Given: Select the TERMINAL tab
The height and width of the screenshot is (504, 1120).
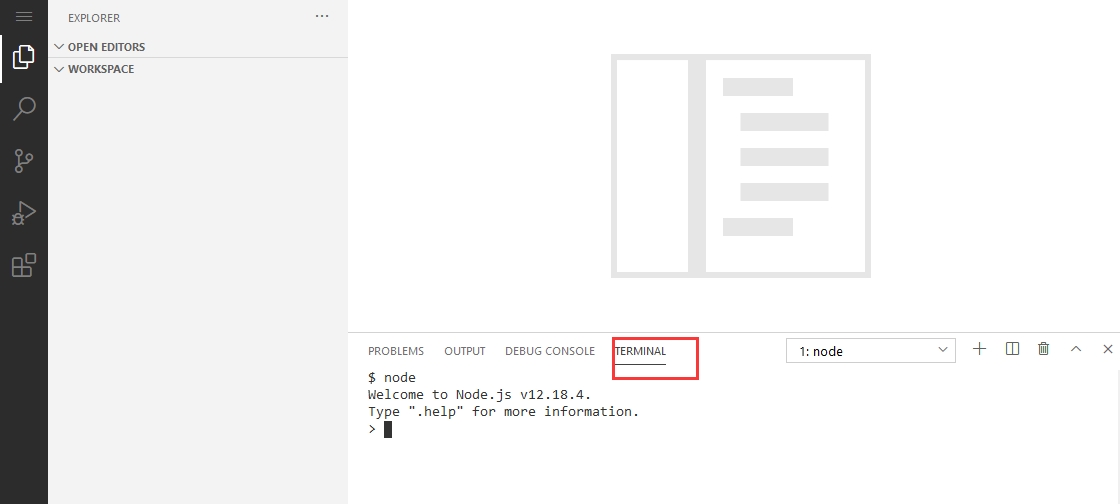Looking at the screenshot, I should pyautogui.click(x=640, y=351).
